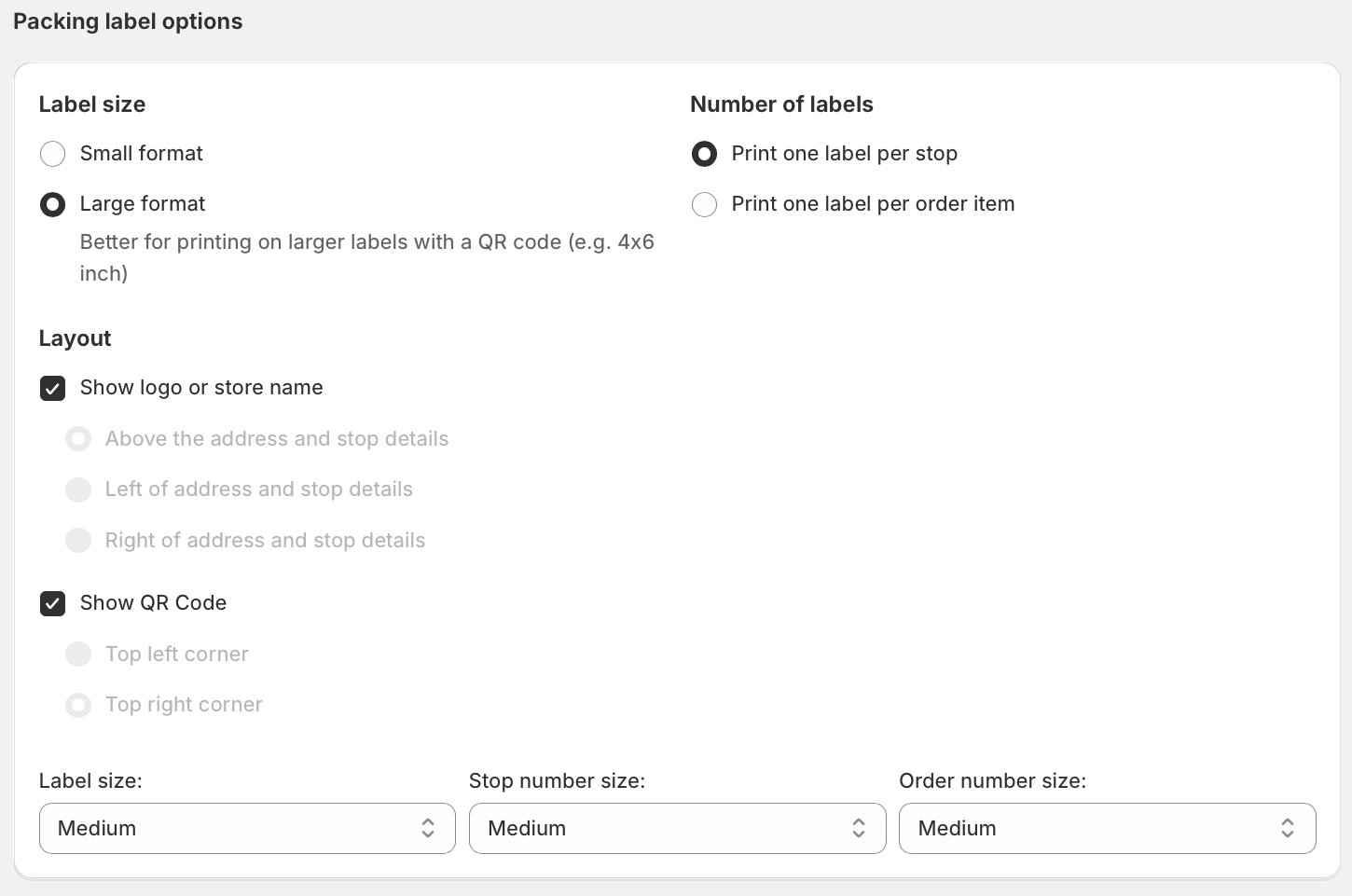Choose Print one label per order item

(x=704, y=204)
